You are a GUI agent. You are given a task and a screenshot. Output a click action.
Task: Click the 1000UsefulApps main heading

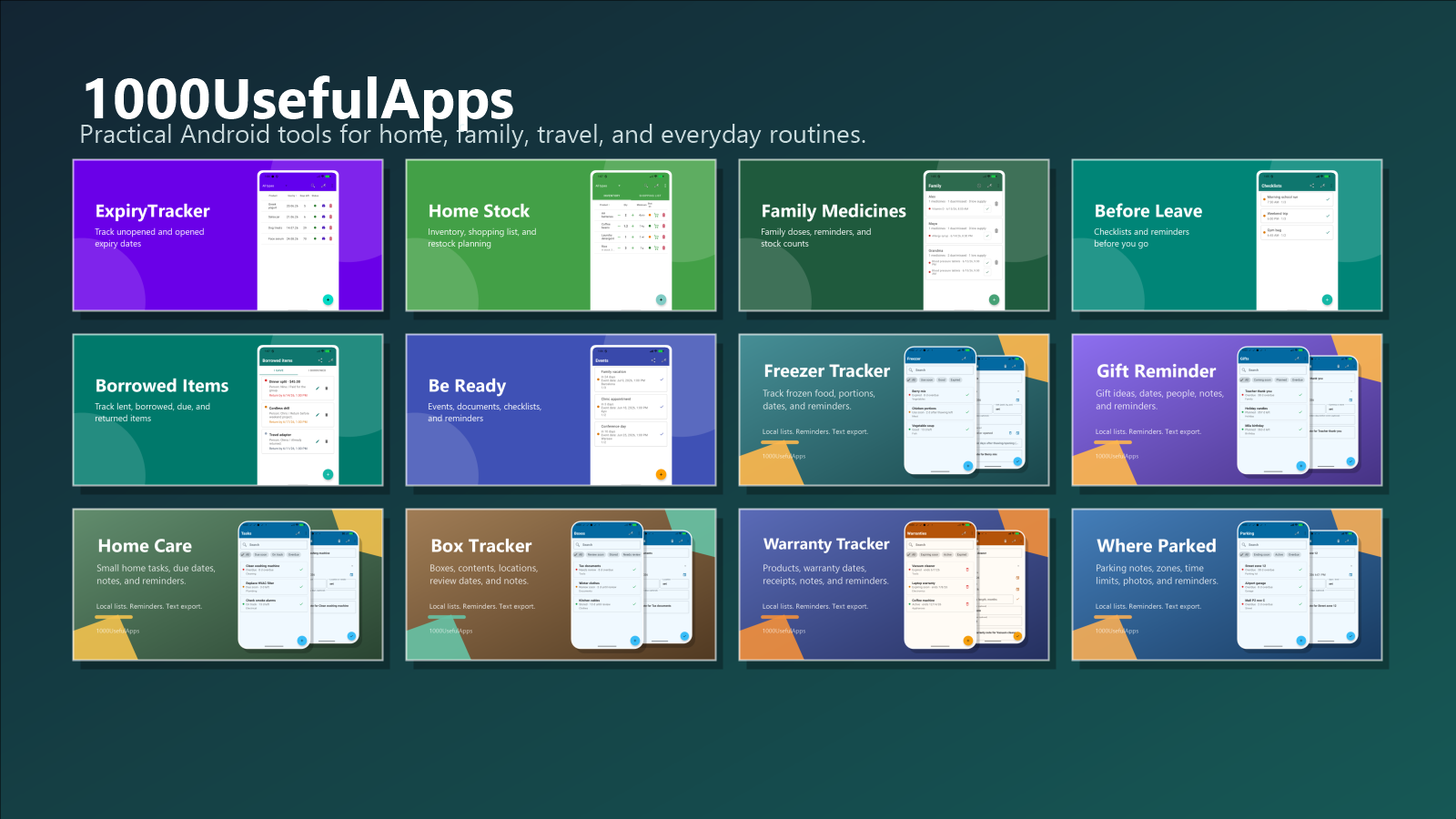click(298, 98)
